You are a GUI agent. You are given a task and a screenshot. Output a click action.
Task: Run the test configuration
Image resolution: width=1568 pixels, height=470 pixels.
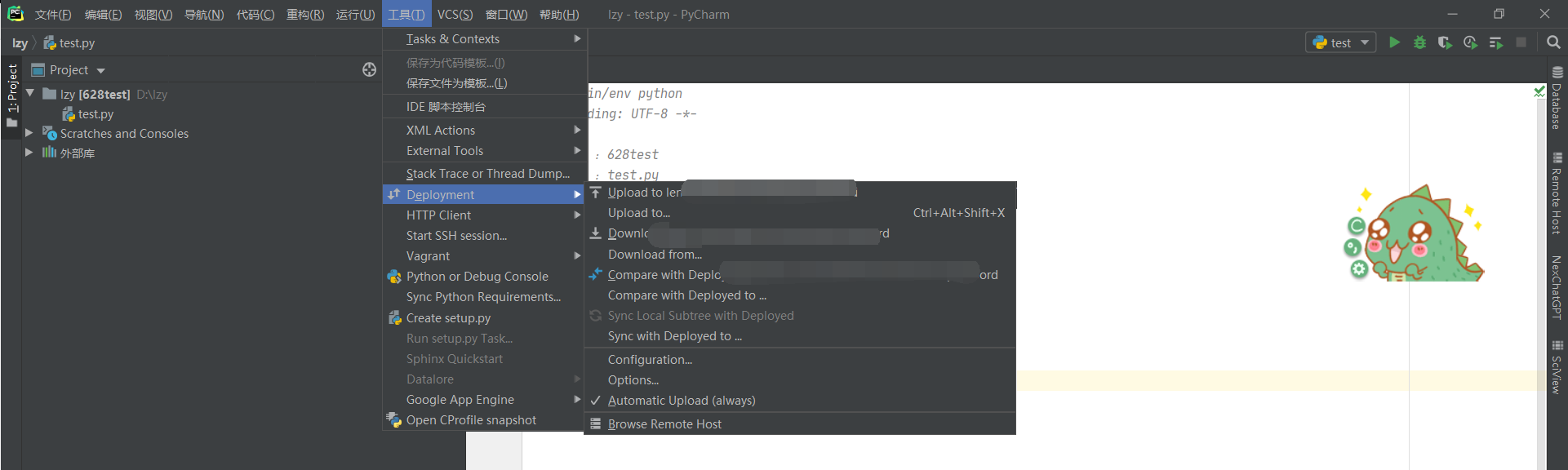coord(1394,42)
